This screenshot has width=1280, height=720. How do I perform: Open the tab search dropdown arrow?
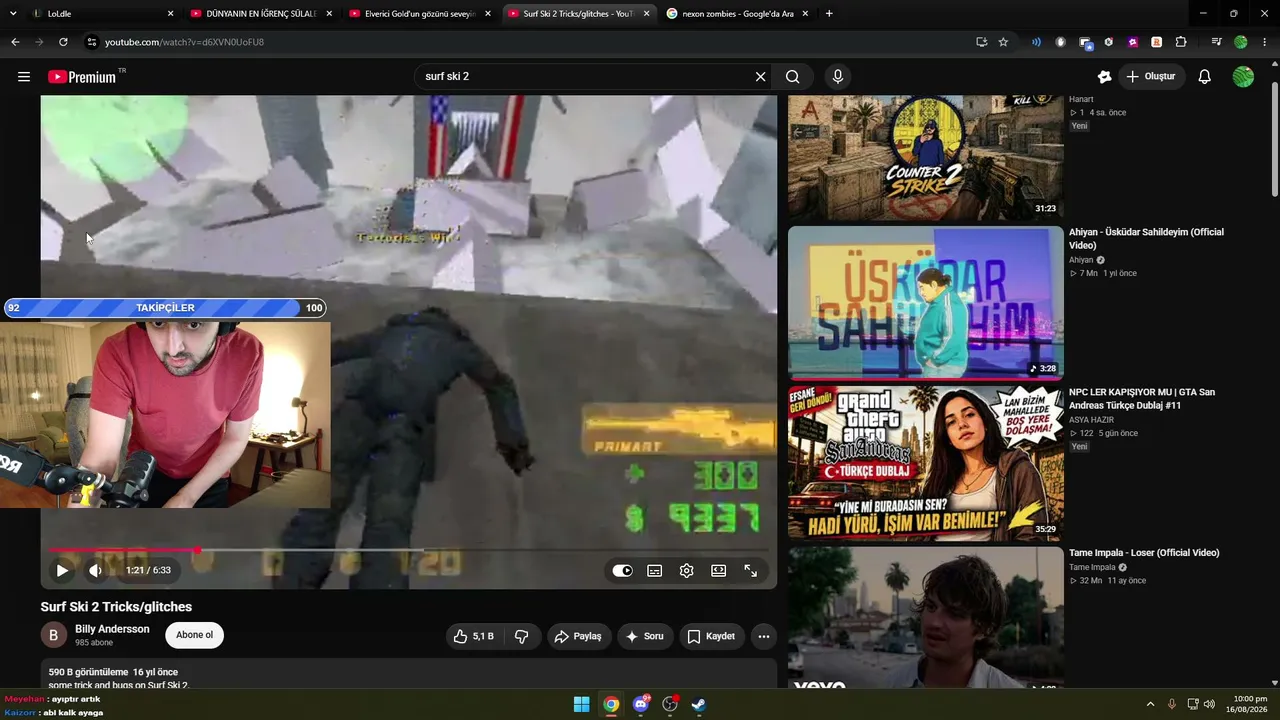[13, 14]
